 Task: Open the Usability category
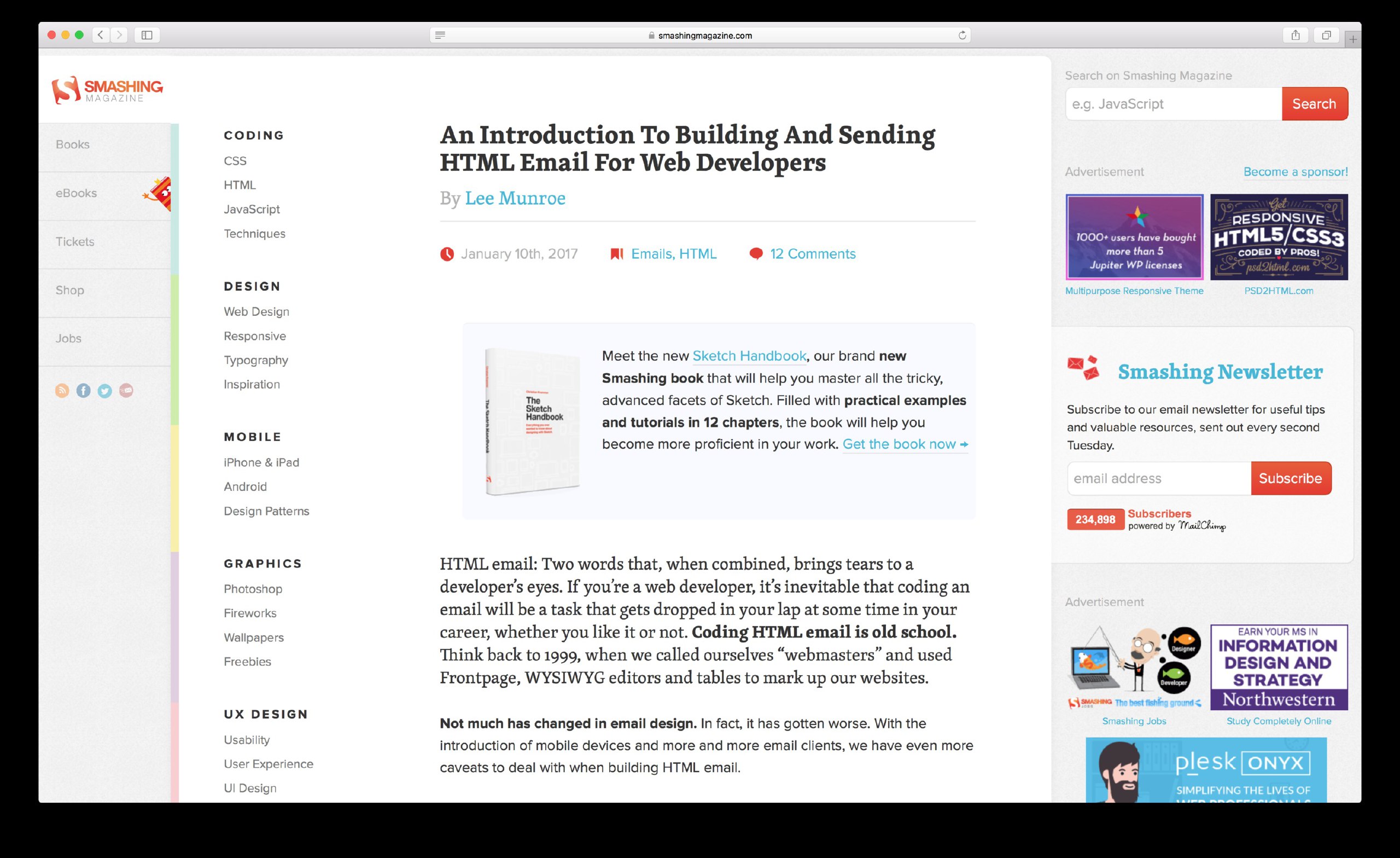click(247, 740)
